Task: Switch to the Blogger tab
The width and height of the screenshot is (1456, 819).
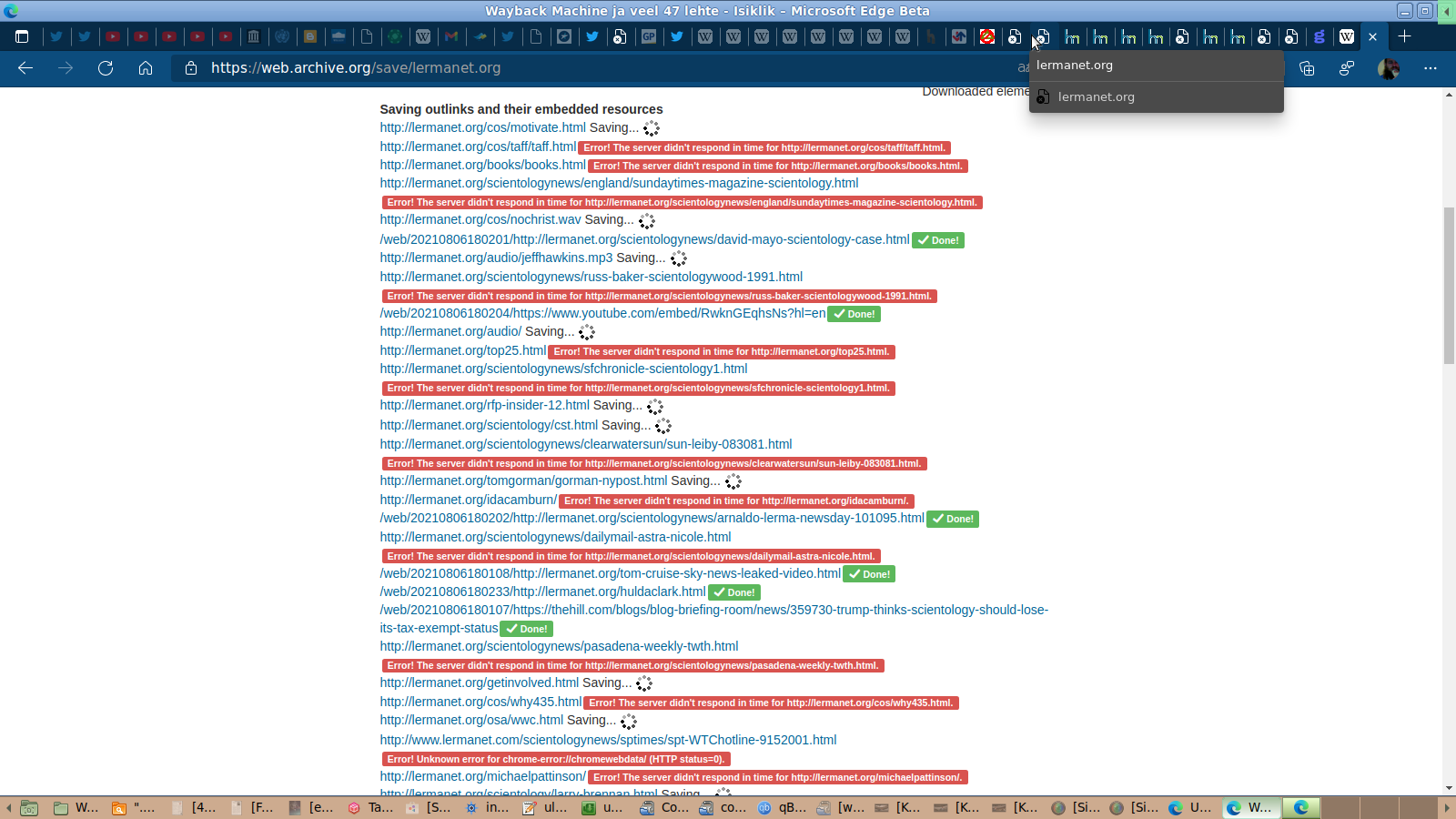Action: pos(310,36)
